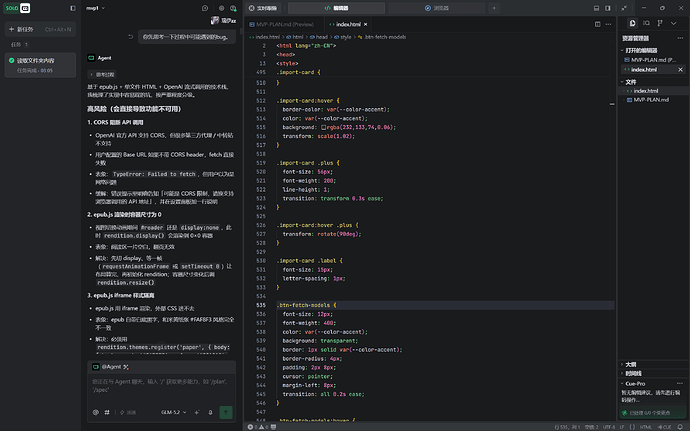Open the MVP-PLAN.md (Preview) editor tab
This screenshot has height=431, width=690.
point(284,24)
